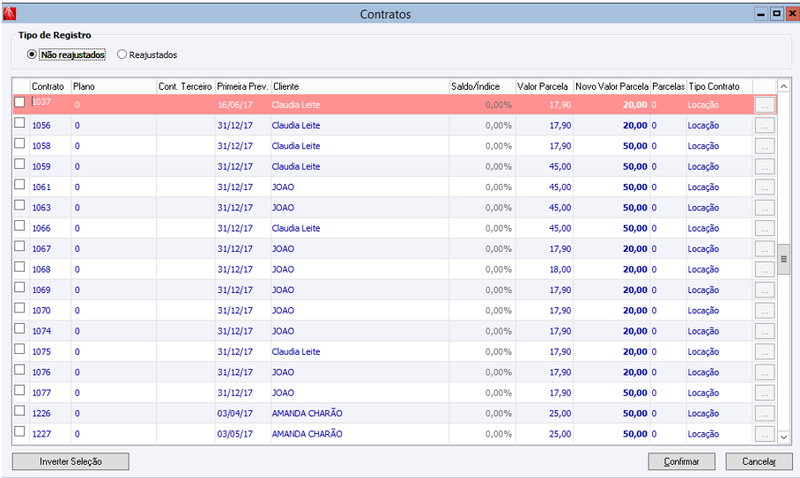This screenshot has width=800, height=478.
Task: Check the box for contract 1056
Action: pyautogui.click(x=19, y=123)
